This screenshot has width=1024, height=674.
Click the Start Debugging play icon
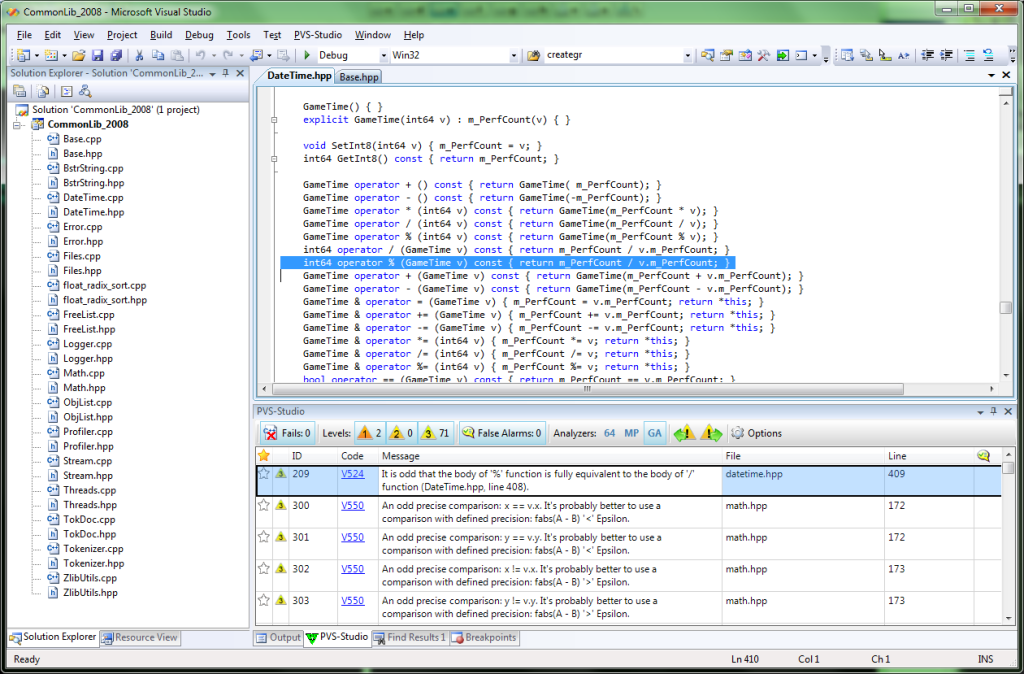(x=308, y=55)
